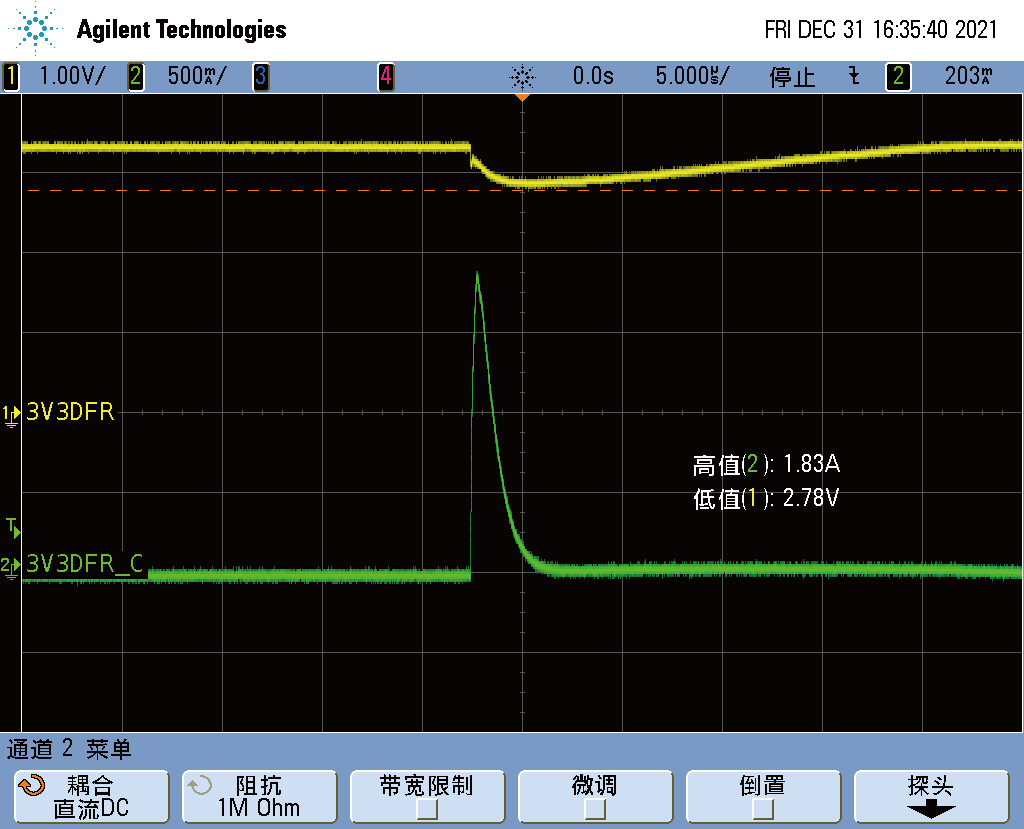Click the T trigger level marker on left edge
This screenshot has width=1024, height=829.
12,526
